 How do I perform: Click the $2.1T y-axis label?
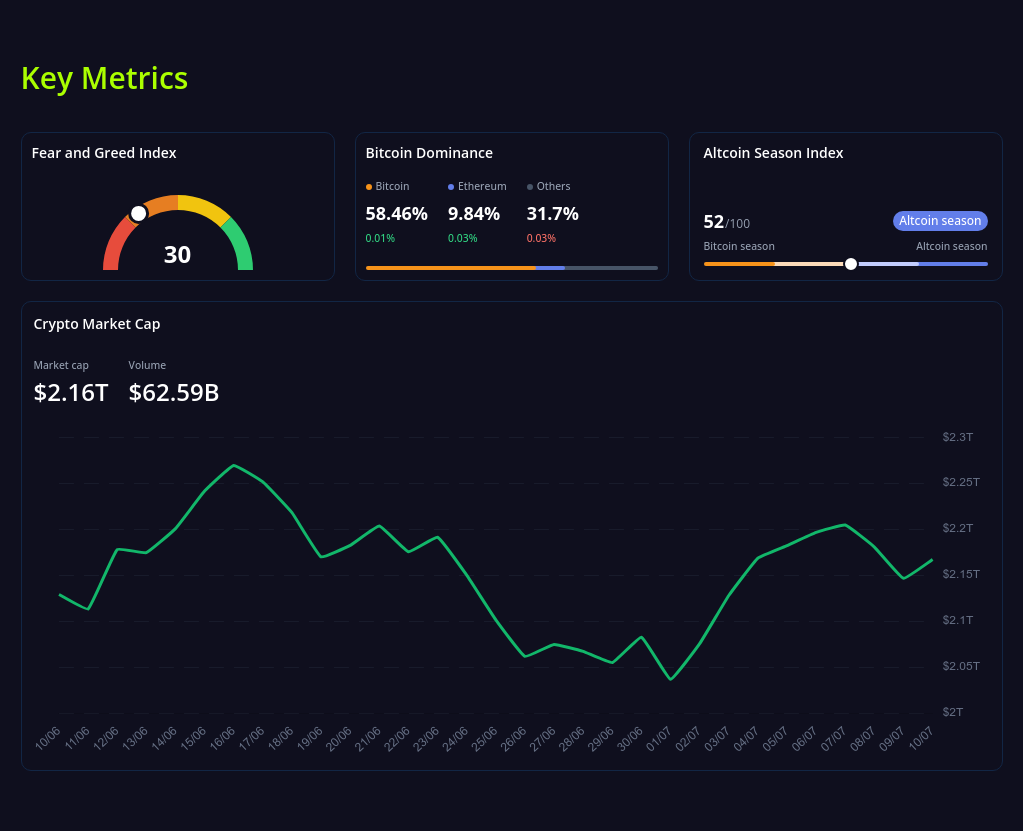(957, 620)
